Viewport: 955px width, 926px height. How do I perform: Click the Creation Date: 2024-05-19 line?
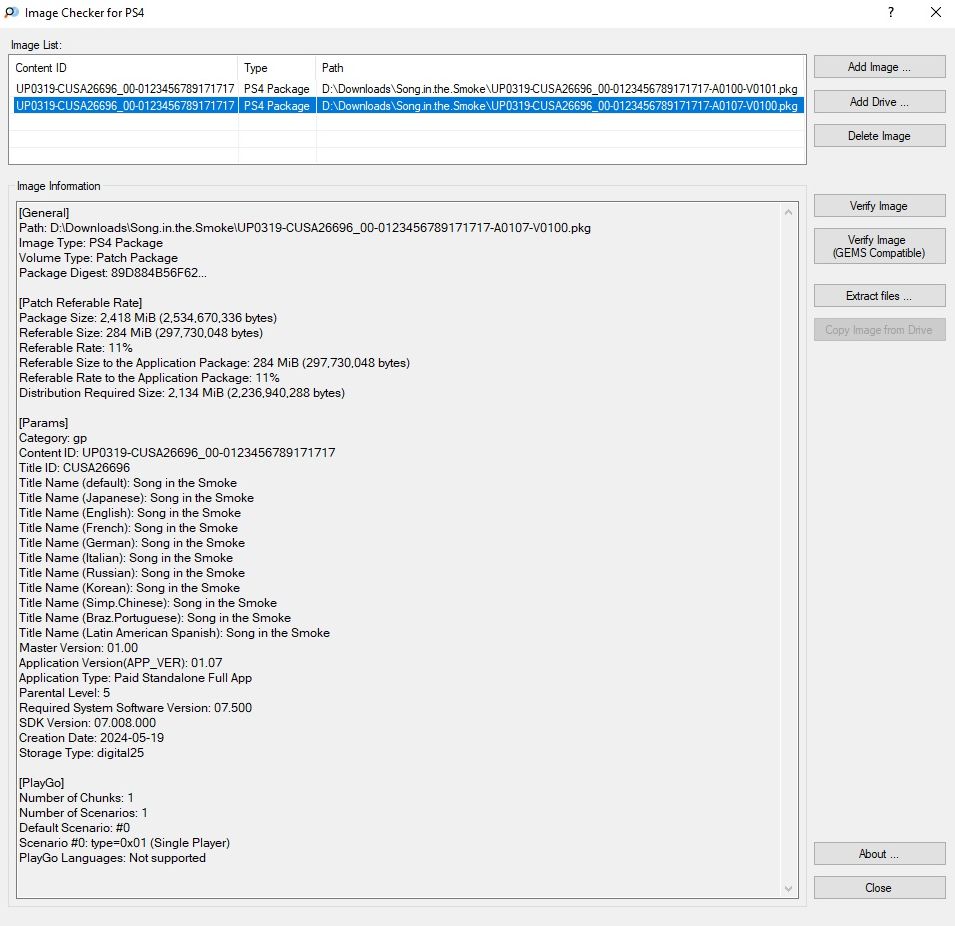click(91, 738)
